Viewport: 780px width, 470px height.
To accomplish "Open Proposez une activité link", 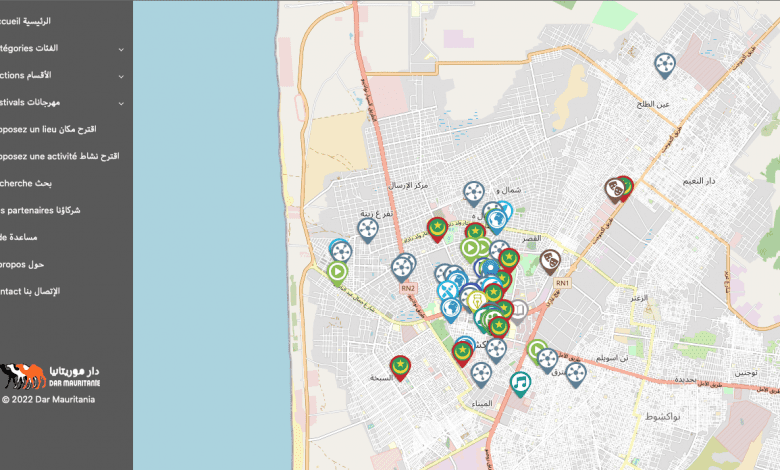I will point(58,156).
